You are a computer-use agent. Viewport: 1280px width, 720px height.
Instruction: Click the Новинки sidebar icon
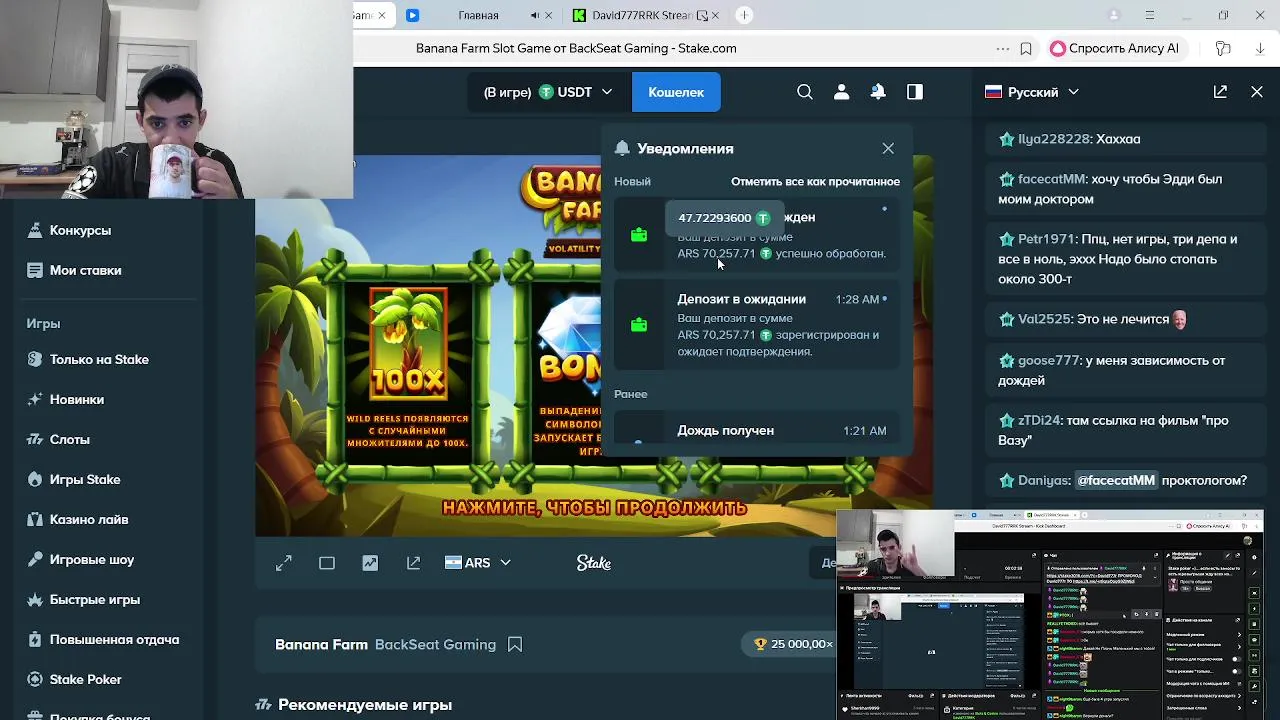click(35, 399)
